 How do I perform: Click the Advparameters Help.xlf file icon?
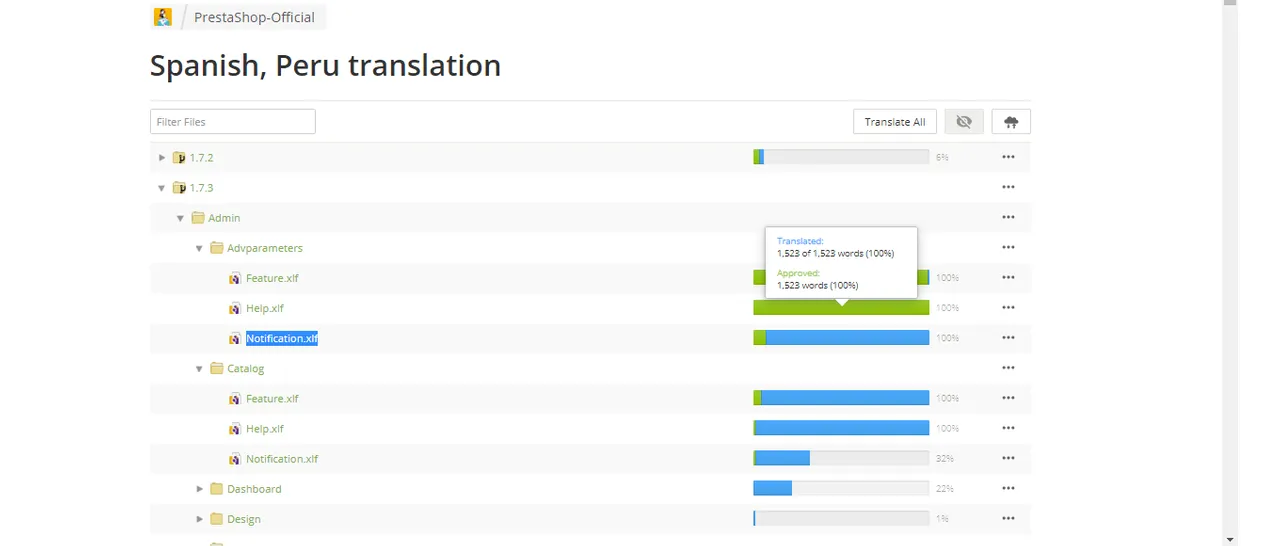(235, 308)
